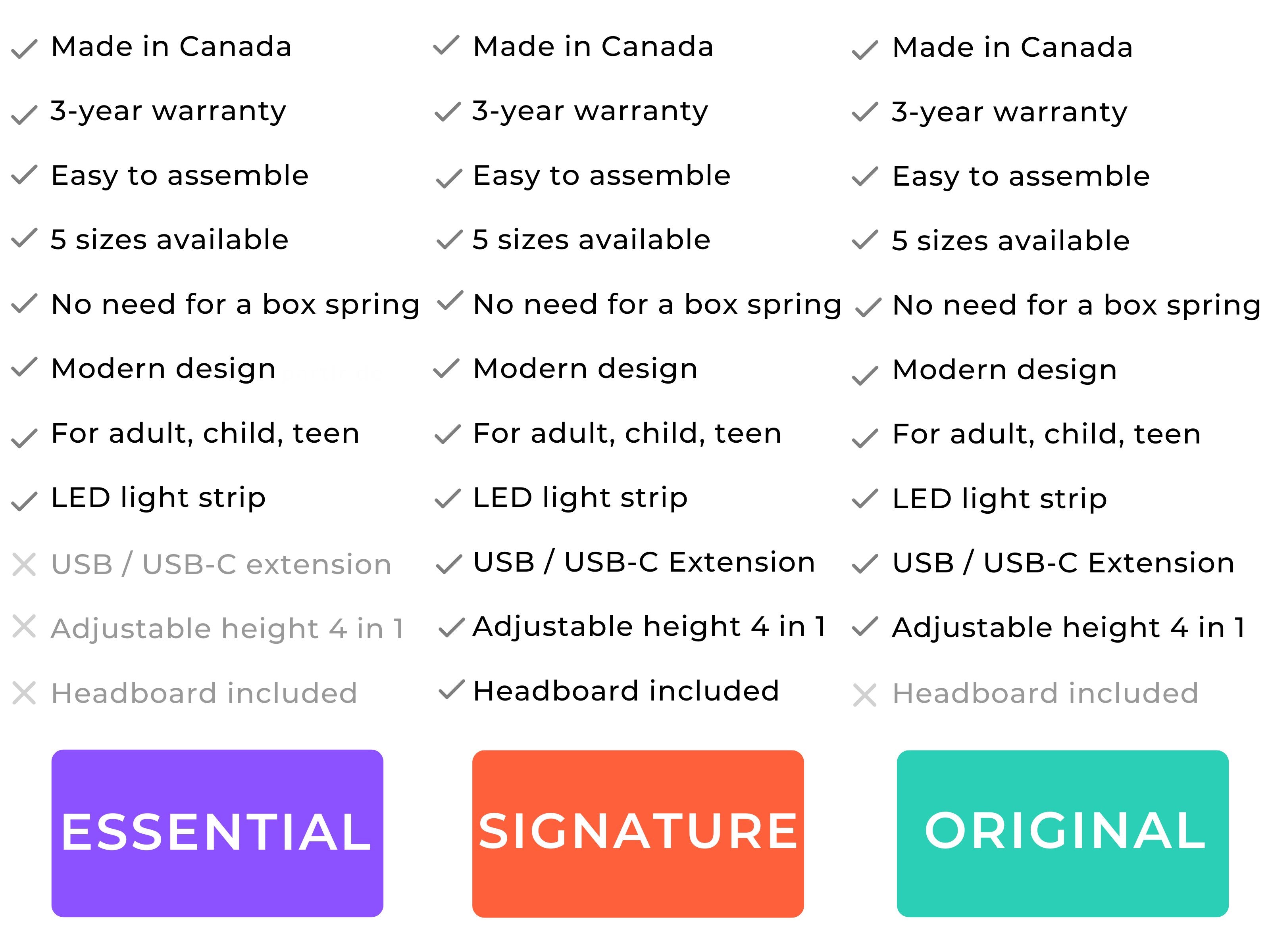Image resolution: width=1270 pixels, height=952 pixels.
Task: Click Original's "For adult, child, teen" text
Action: point(1047,434)
